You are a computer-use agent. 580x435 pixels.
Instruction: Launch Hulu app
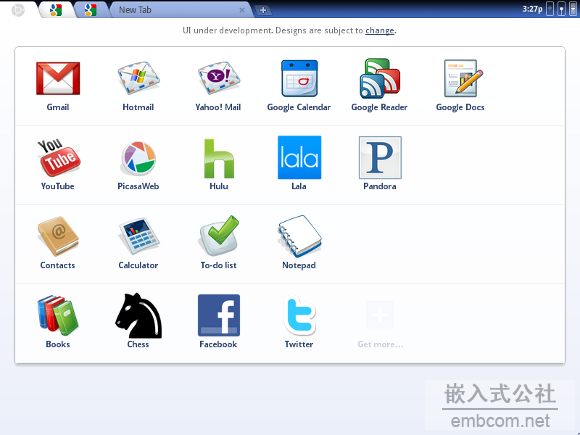[219, 158]
